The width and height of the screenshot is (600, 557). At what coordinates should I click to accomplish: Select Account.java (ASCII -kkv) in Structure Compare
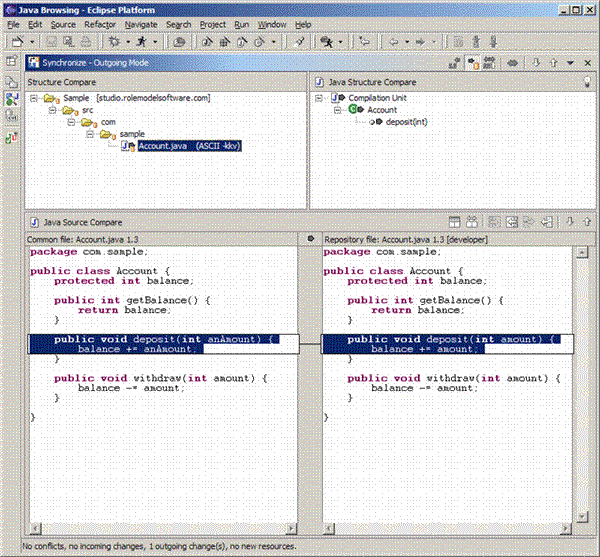pos(189,146)
